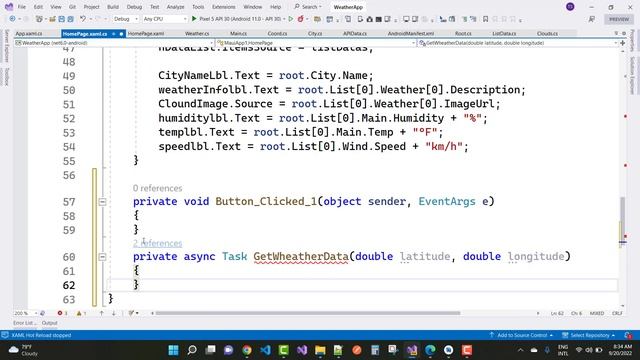Screen dimensions: 640x360
Task: Open the MauiApp1.HomePage type dropdown
Action: coord(316,43)
